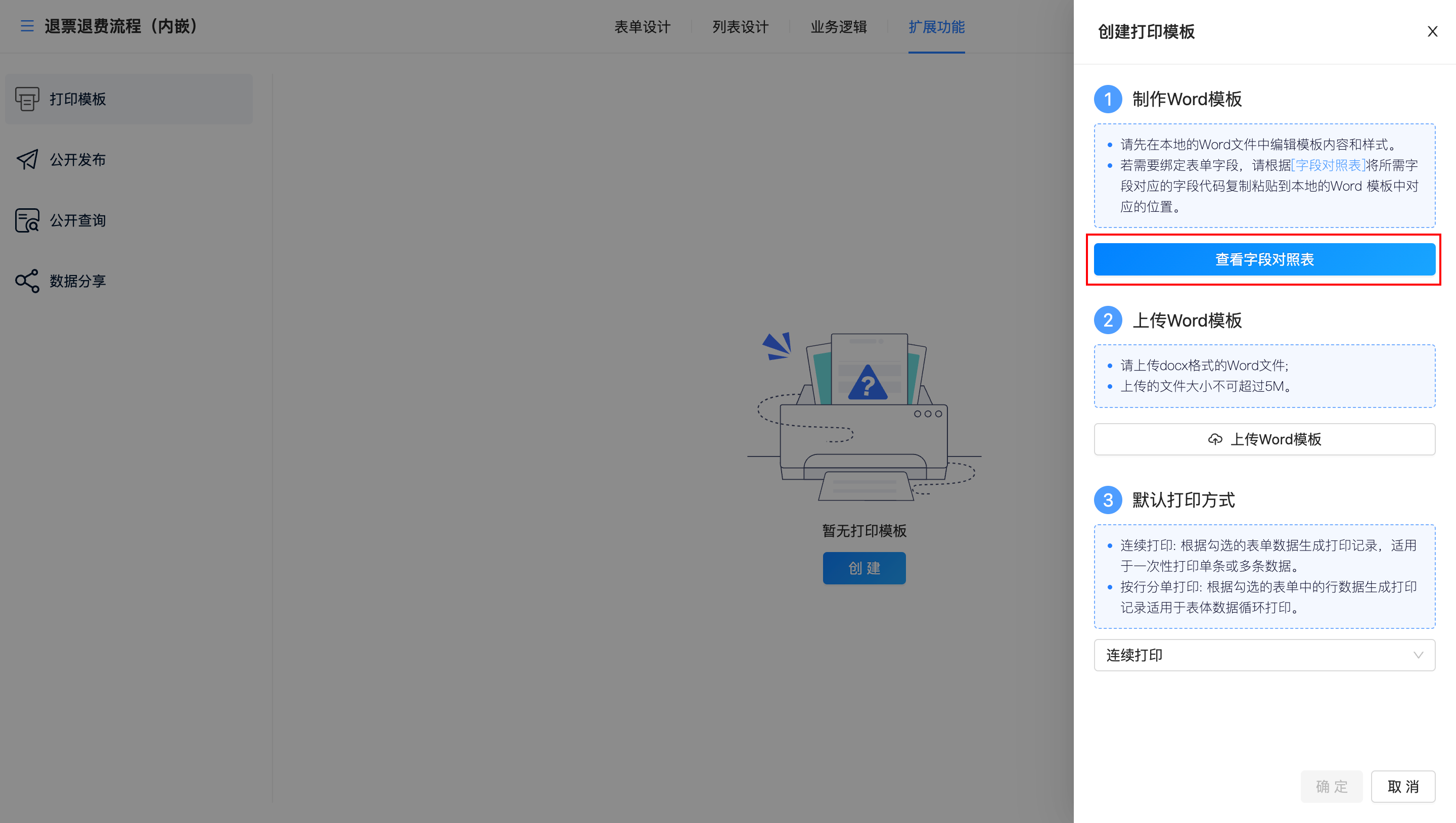Click the 默认打印方式 heading
The image size is (1456, 823).
point(1184,500)
